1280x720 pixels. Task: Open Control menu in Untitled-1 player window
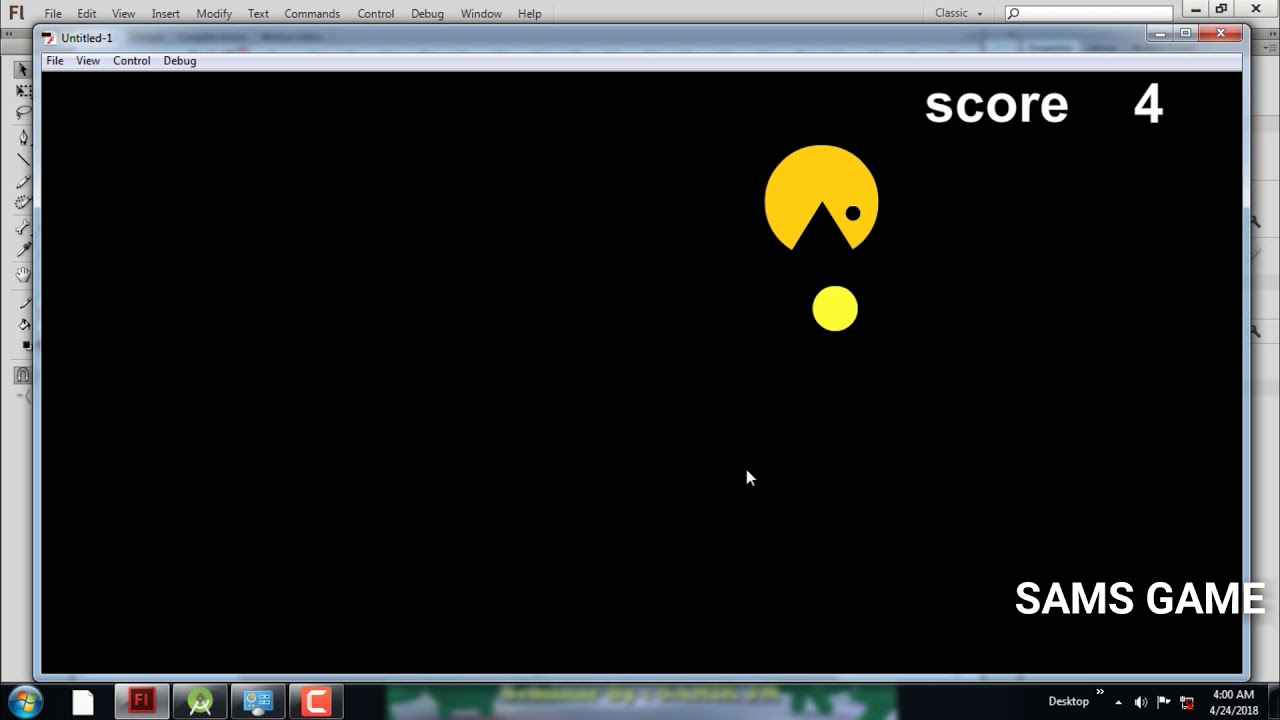[132, 61]
